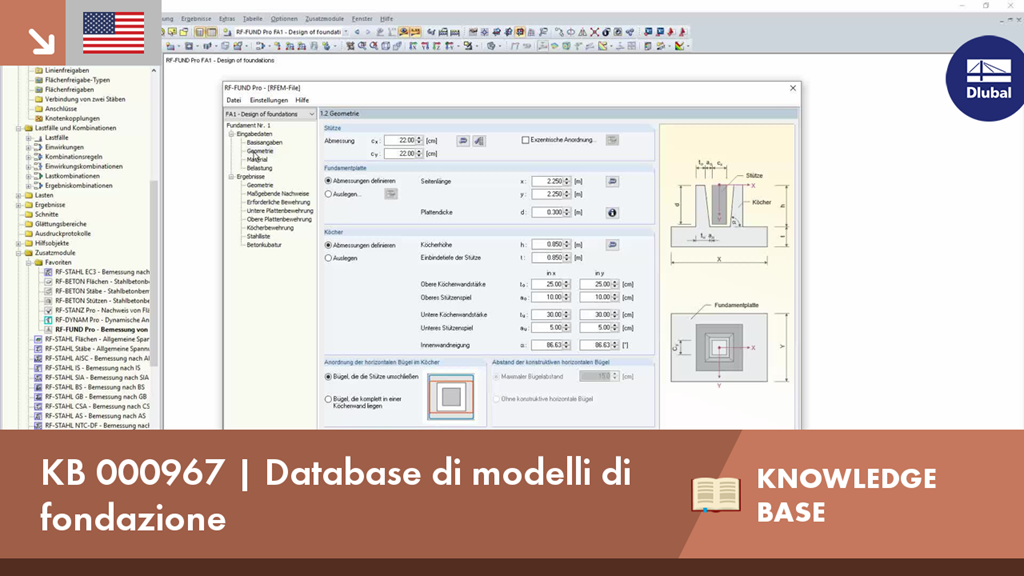Open Belastung page in dialog tree

pos(259,168)
